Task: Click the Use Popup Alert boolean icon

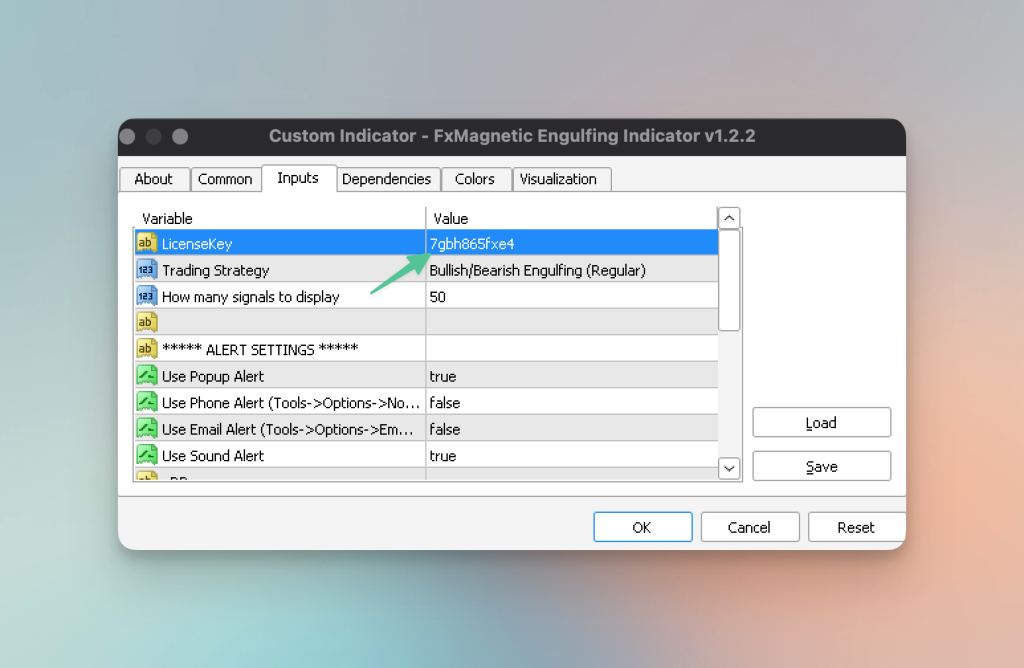Action: coord(147,376)
